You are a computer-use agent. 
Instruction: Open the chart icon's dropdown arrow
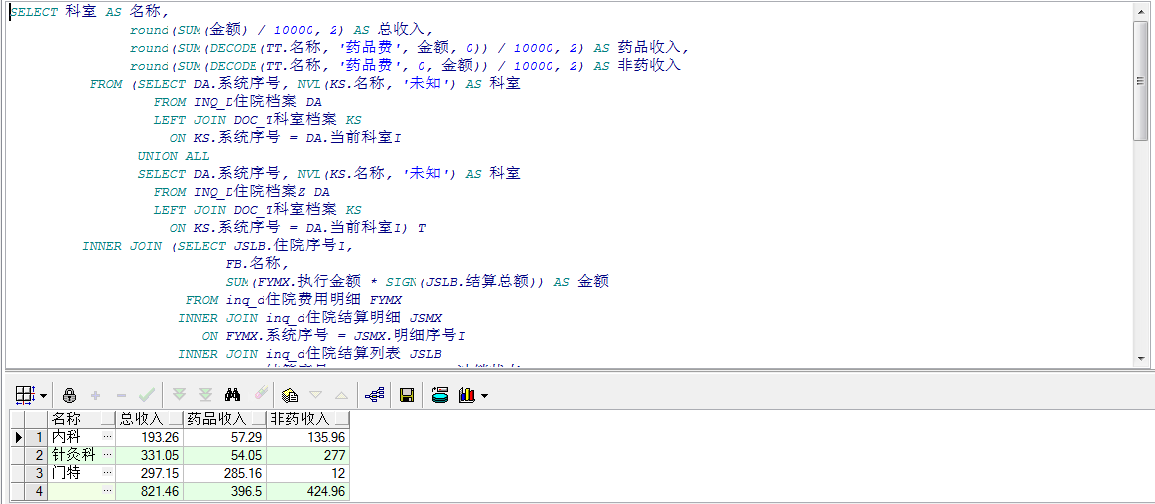[485, 396]
